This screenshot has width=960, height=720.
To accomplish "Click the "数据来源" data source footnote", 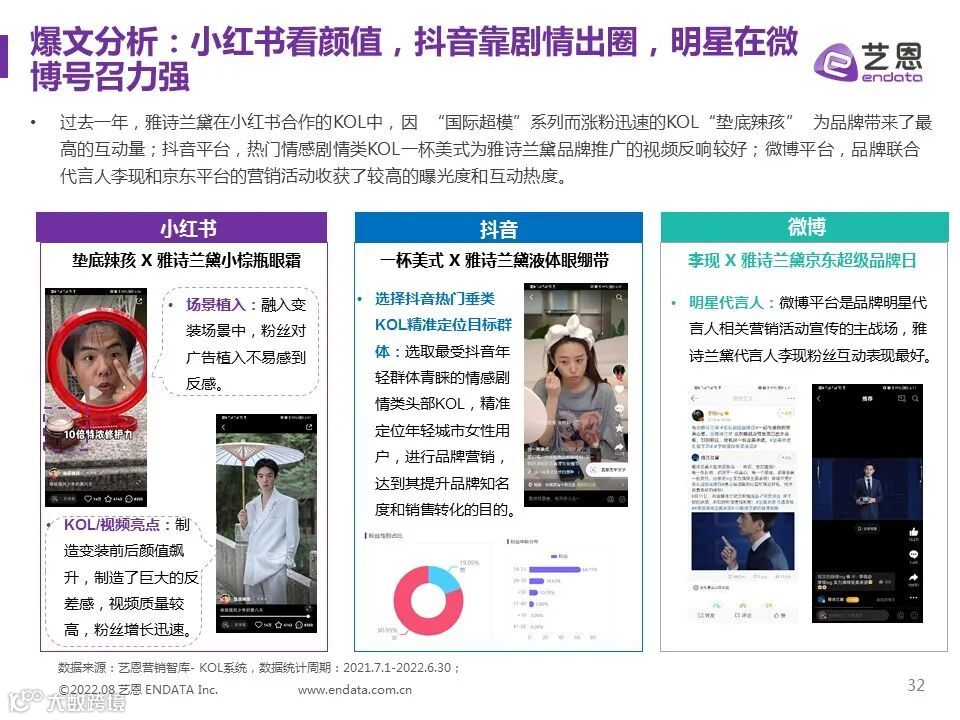I will [259, 667].
